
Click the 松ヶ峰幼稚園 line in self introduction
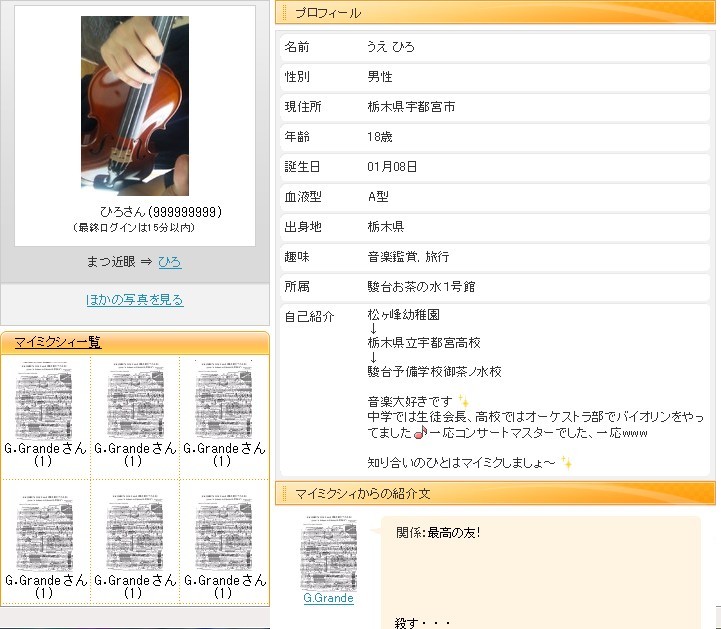[x=404, y=315]
